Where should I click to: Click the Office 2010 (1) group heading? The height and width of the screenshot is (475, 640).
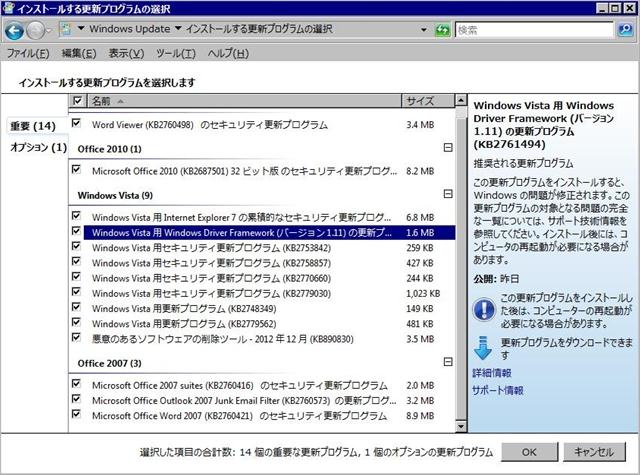coord(109,149)
